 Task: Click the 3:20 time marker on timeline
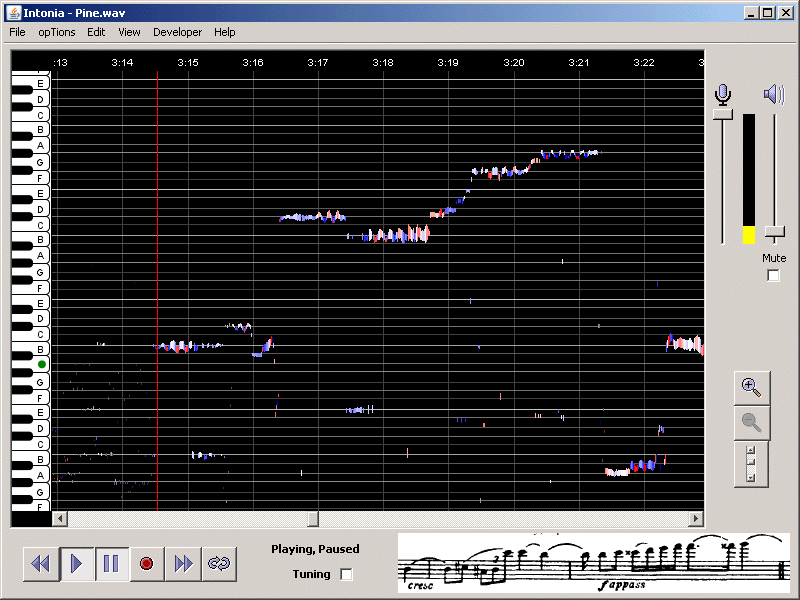[x=514, y=62]
